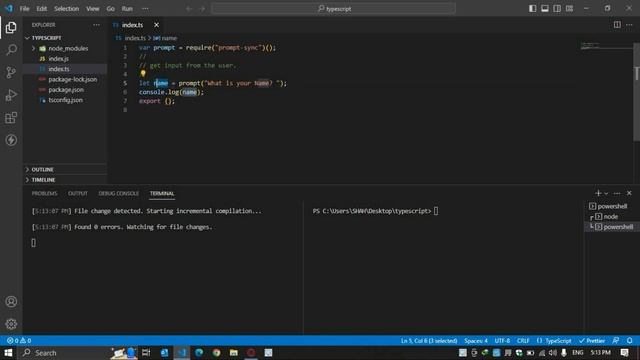This screenshot has height=360, width=640.
Task: Change the UTF-8 file encoding
Action: (502, 340)
